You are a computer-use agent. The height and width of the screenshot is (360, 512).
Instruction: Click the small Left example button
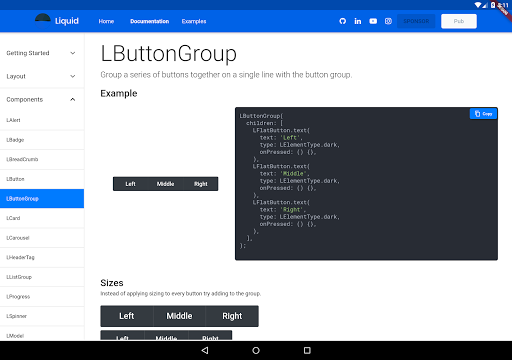(130, 184)
